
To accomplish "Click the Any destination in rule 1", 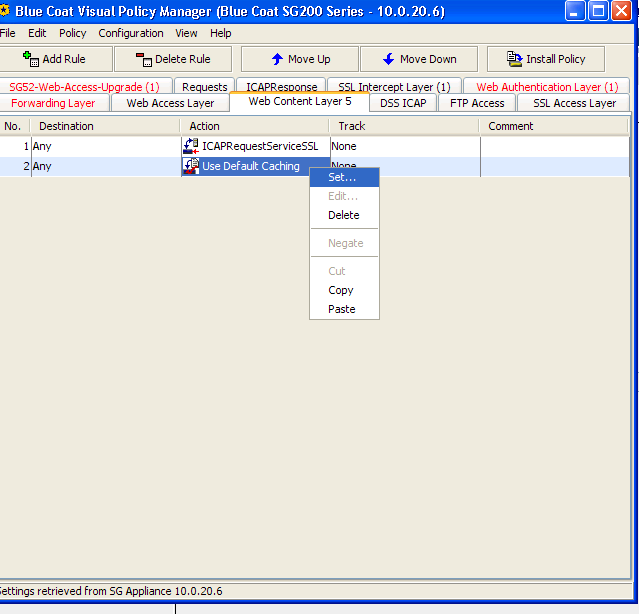I will pos(42,146).
